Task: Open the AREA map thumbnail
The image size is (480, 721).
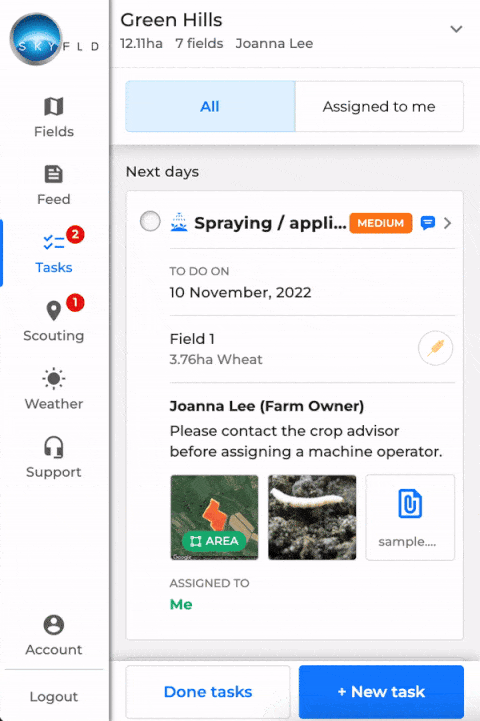Action: point(214,517)
